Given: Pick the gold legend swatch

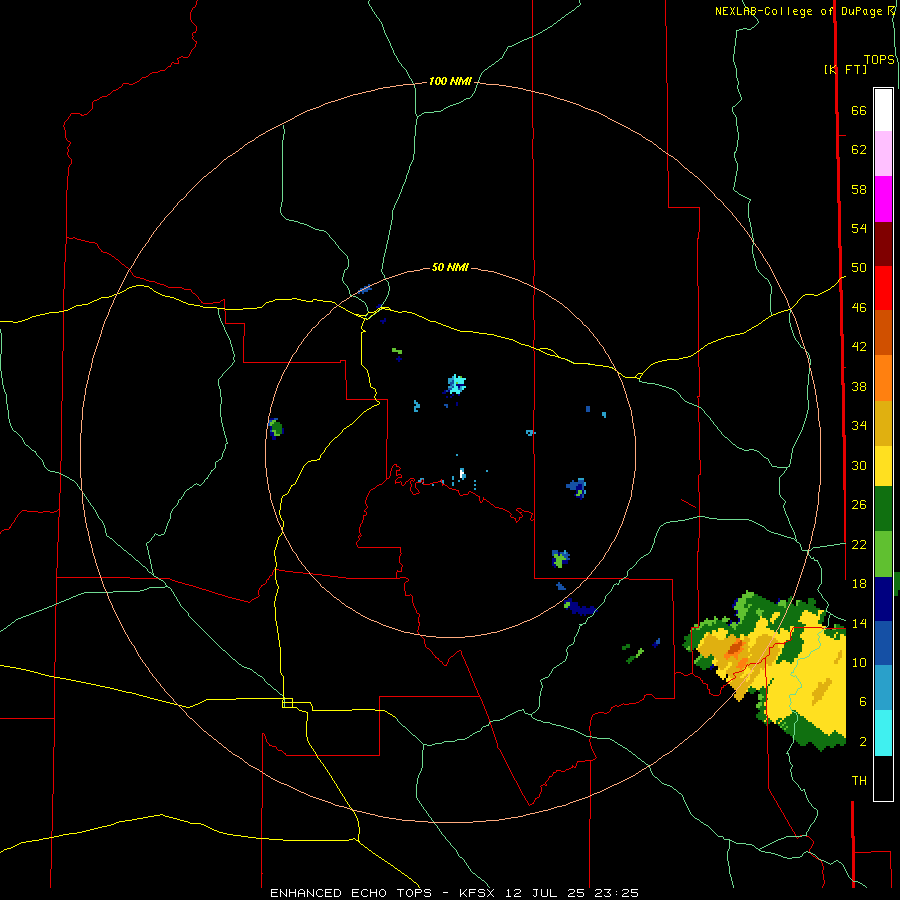Looking at the screenshot, I should pos(883,423).
